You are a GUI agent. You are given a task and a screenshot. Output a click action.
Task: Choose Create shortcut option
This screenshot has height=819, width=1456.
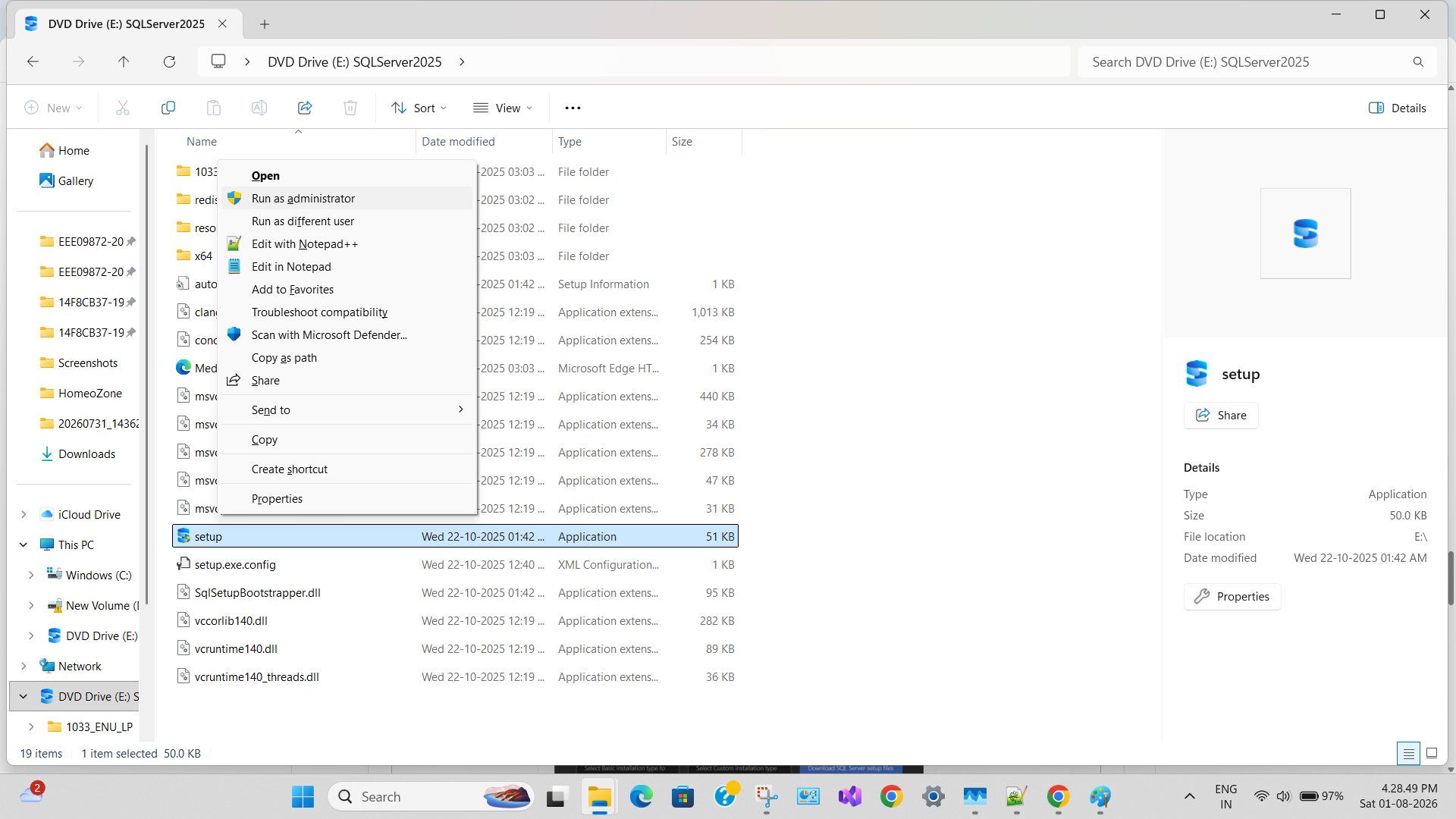[x=347, y=469]
